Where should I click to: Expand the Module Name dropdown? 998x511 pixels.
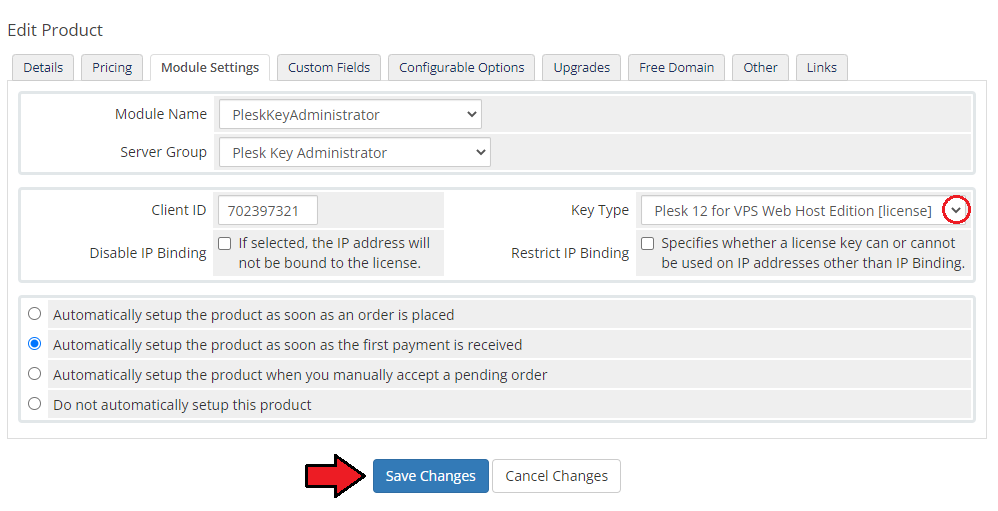click(x=349, y=114)
